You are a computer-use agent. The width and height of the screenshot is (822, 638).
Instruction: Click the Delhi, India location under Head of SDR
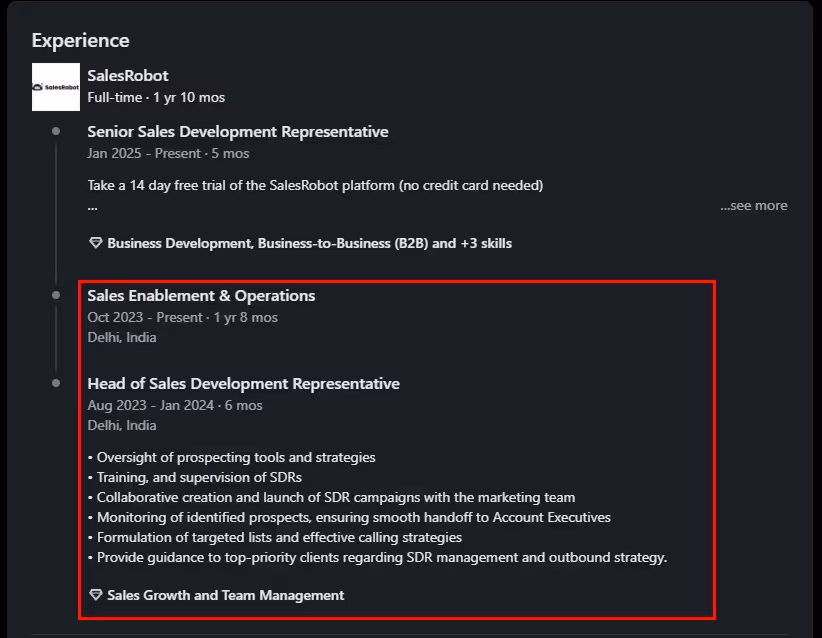(x=122, y=425)
